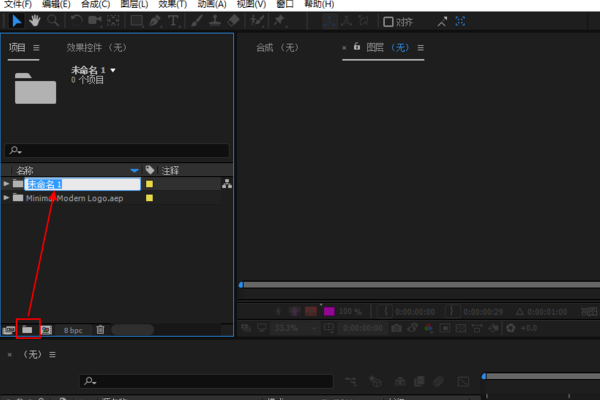Click the project panel search field

[x=118, y=151]
